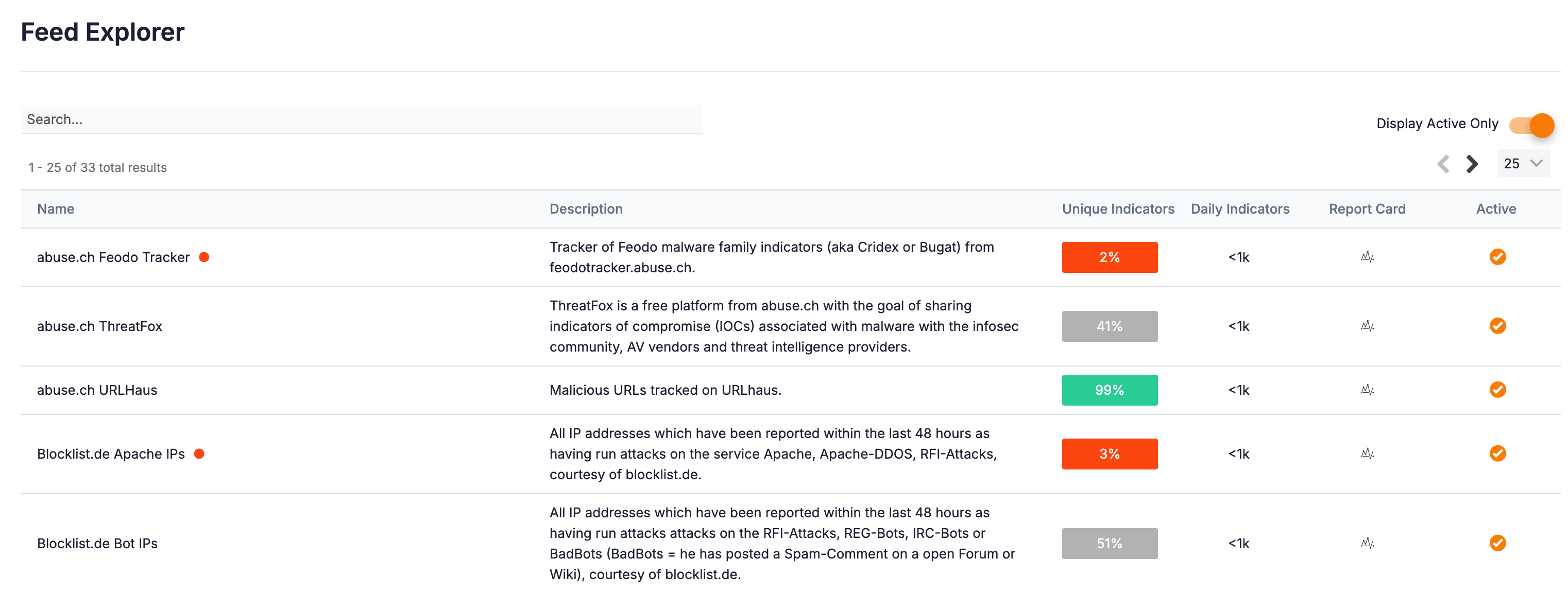Image resolution: width=1568 pixels, height=593 pixels.
Task: Open report card for abuse.ch Feodo Tracker
Action: click(x=1368, y=257)
